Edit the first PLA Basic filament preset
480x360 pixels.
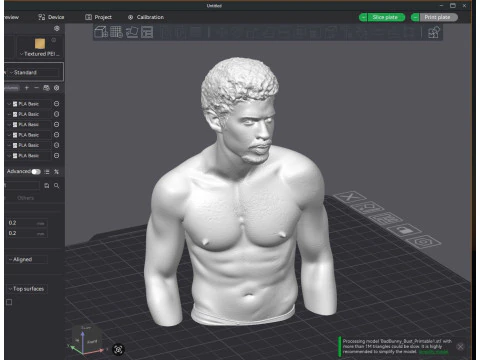click(x=56, y=104)
